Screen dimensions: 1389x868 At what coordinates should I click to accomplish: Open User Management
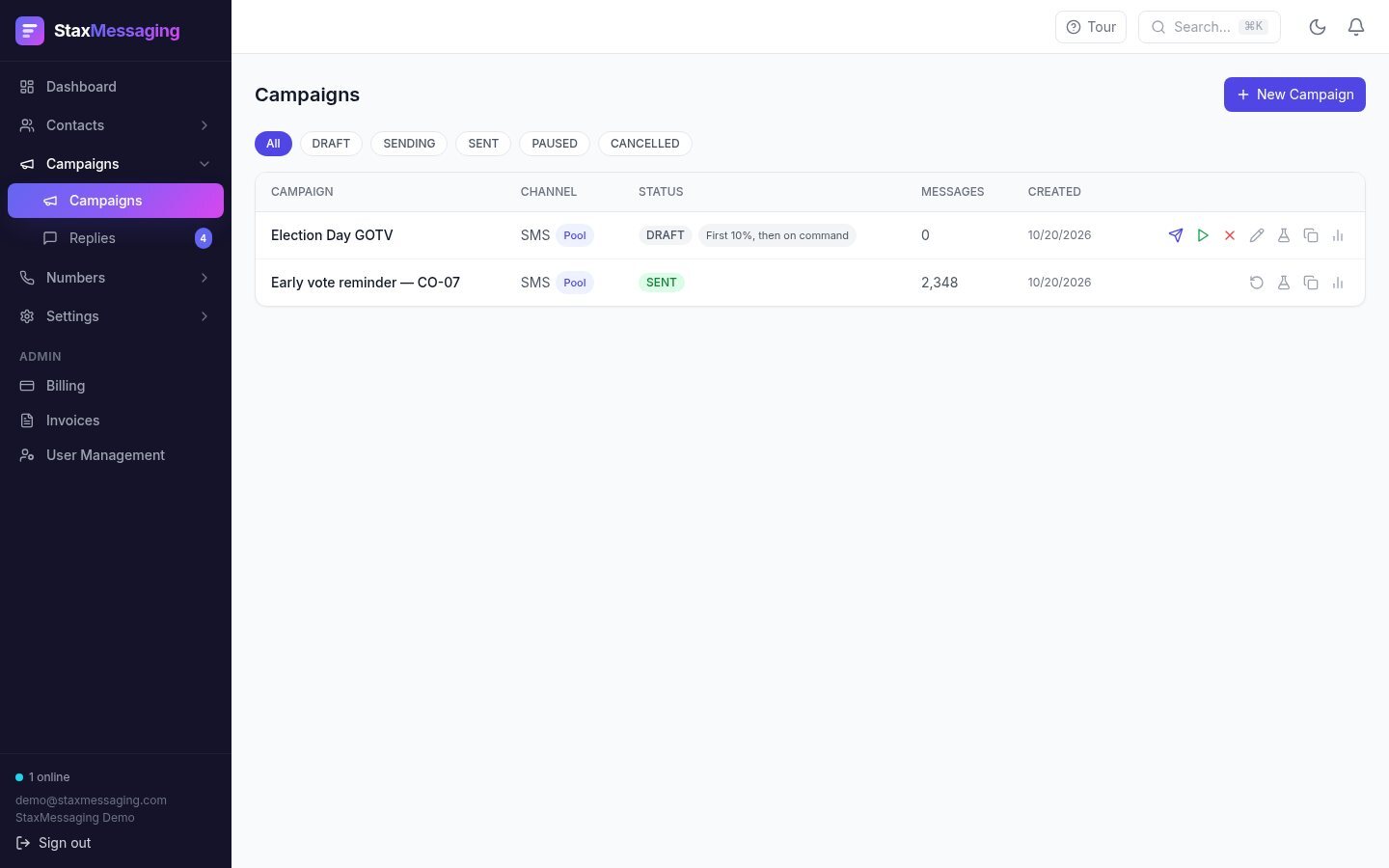click(x=116, y=455)
